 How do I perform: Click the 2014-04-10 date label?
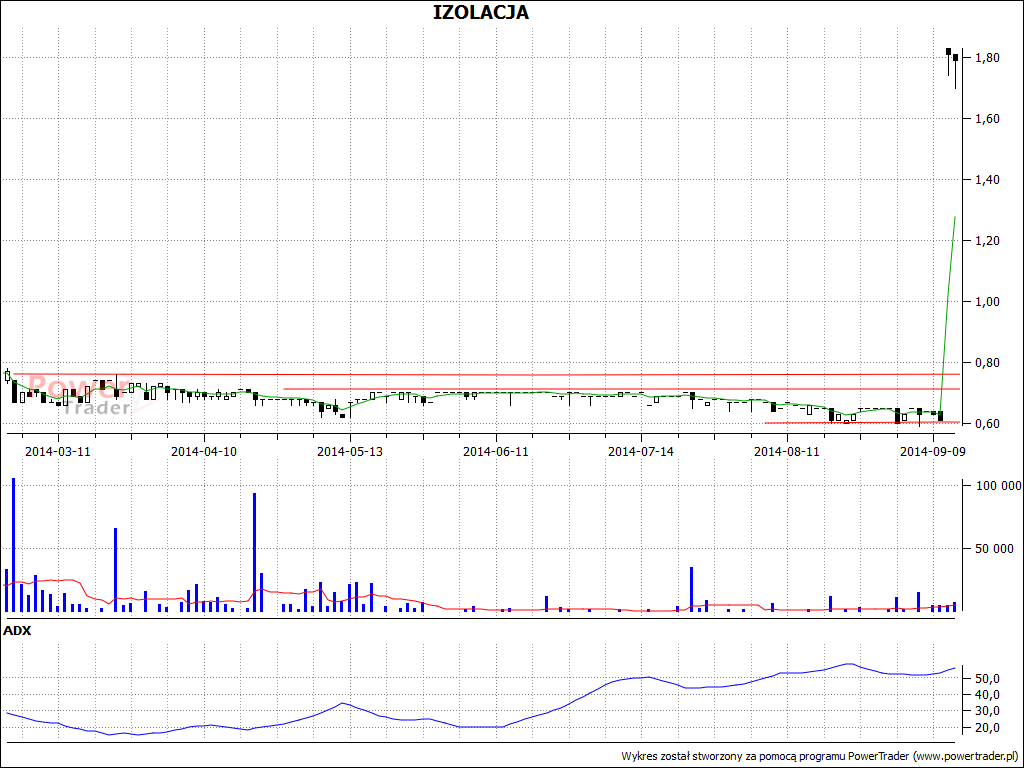[204, 451]
